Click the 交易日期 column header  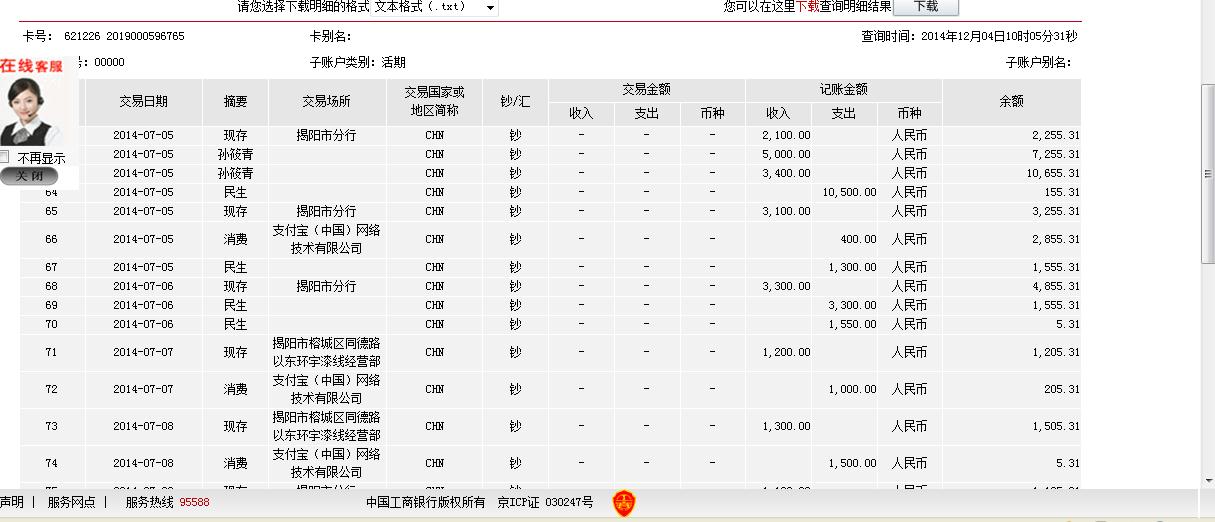pos(143,102)
